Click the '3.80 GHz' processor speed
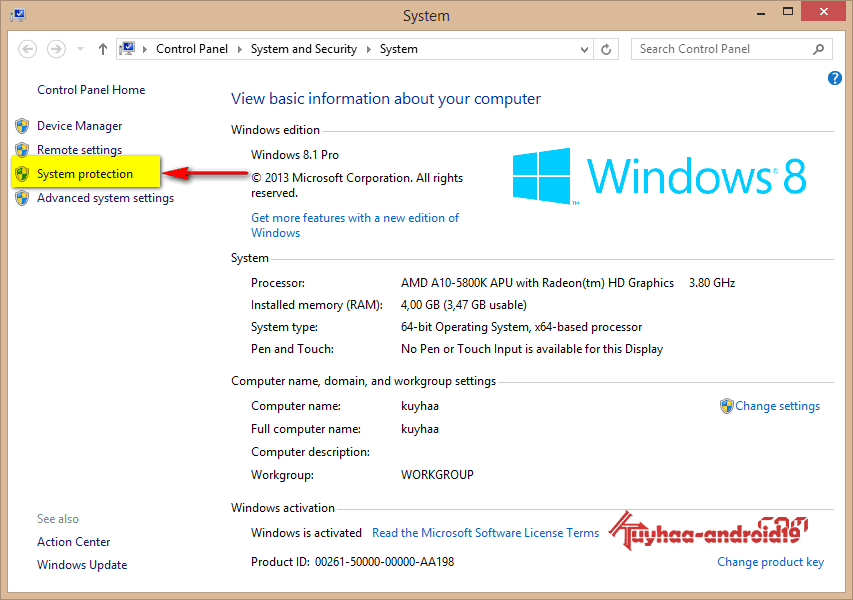The height and width of the screenshot is (600, 853). (712, 283)
